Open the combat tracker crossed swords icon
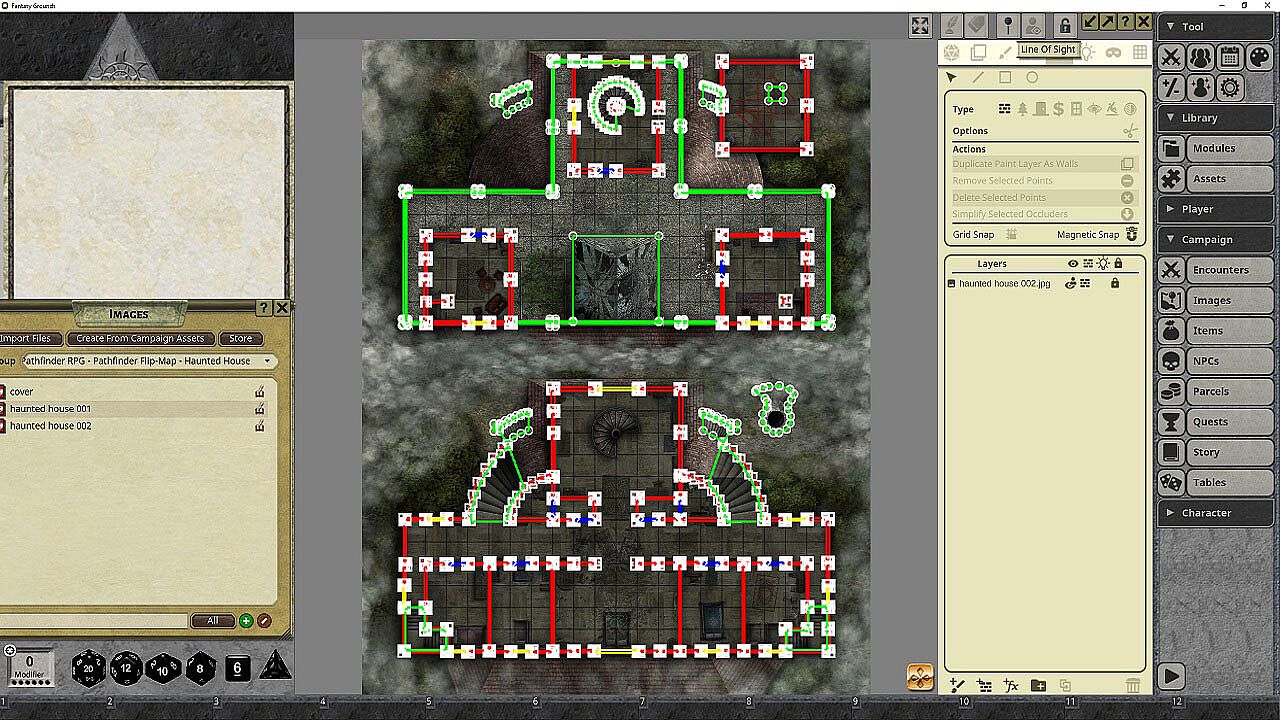The width and height of the screenshot is (1280, 720). pyautogui.click(x=1171, y=57)
